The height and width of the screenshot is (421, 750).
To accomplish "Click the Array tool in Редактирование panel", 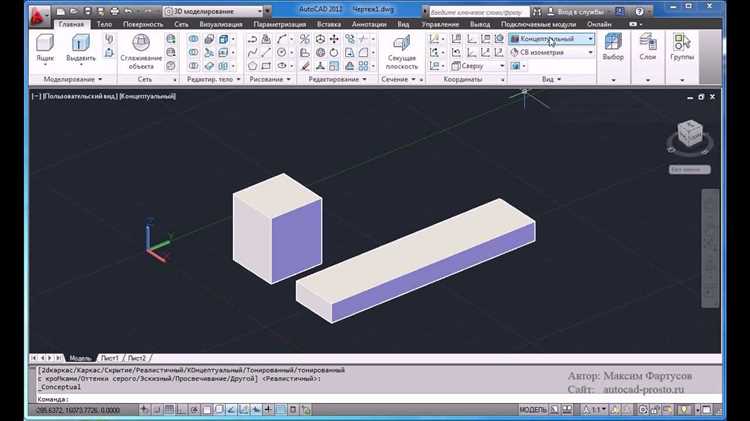I will [364, 66].
